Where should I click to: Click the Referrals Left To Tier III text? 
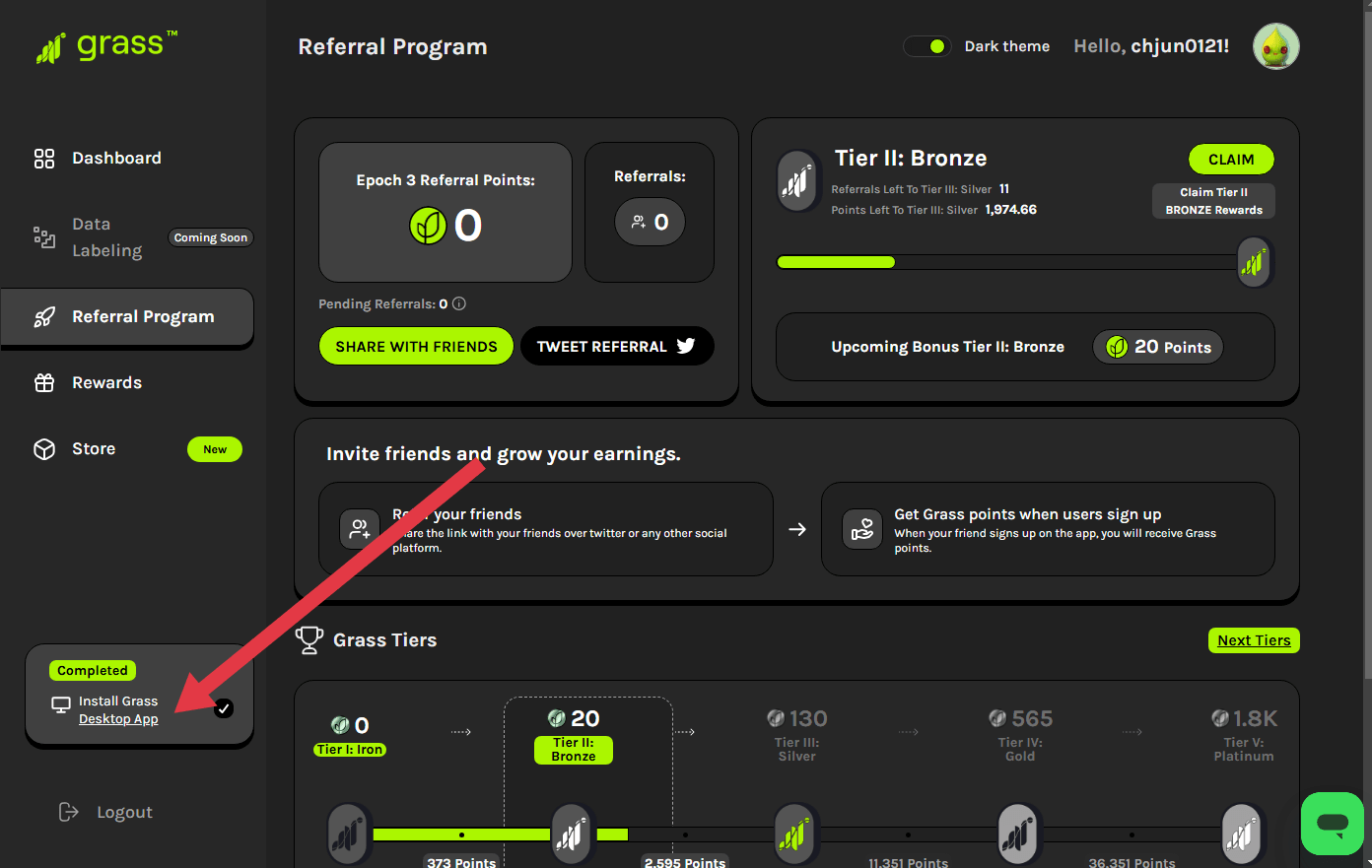click(x=912, y=189)
